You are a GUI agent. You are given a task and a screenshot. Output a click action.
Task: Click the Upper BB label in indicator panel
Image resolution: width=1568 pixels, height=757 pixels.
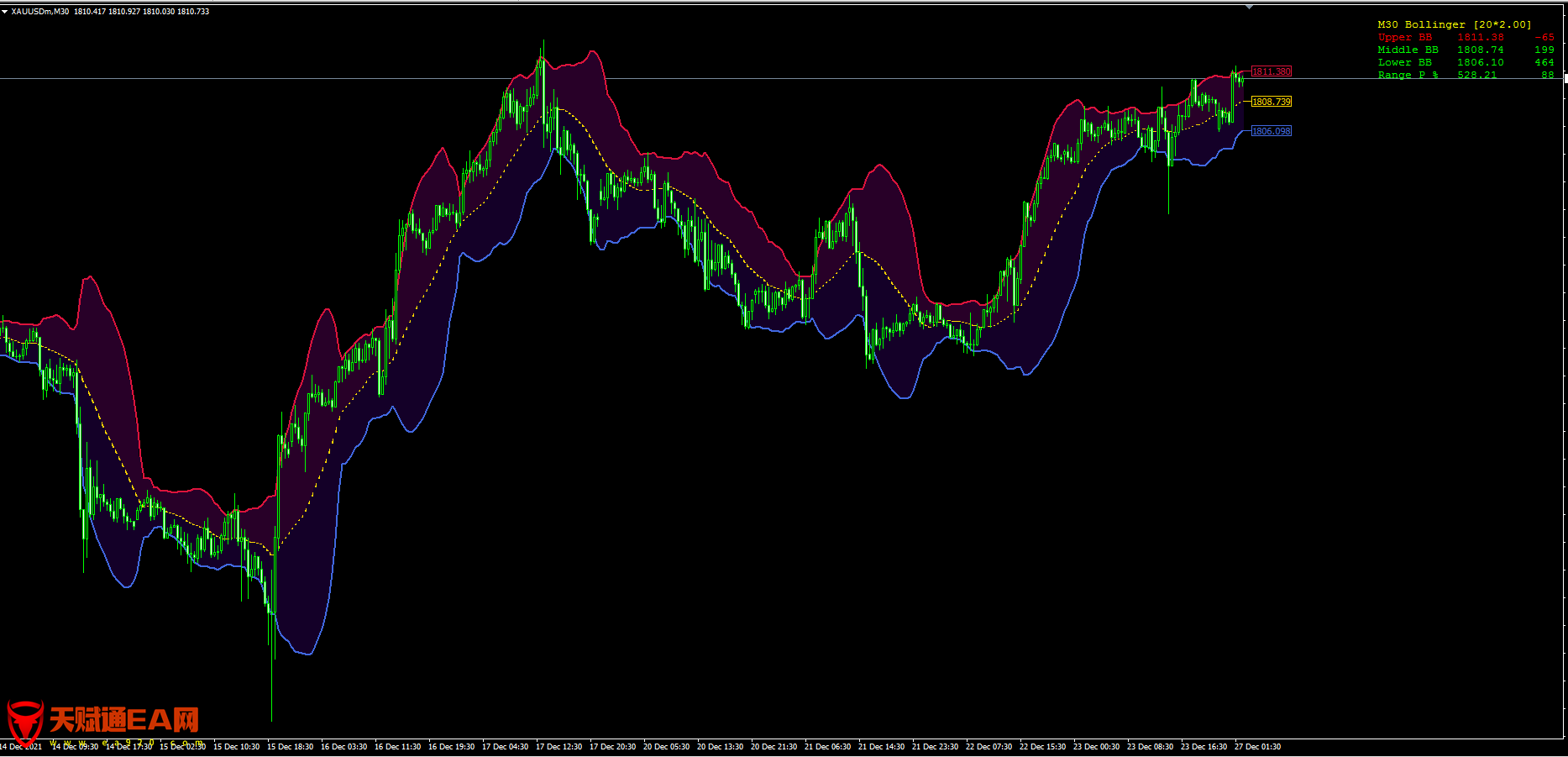pyautogui.click(x=1405, y=37)
